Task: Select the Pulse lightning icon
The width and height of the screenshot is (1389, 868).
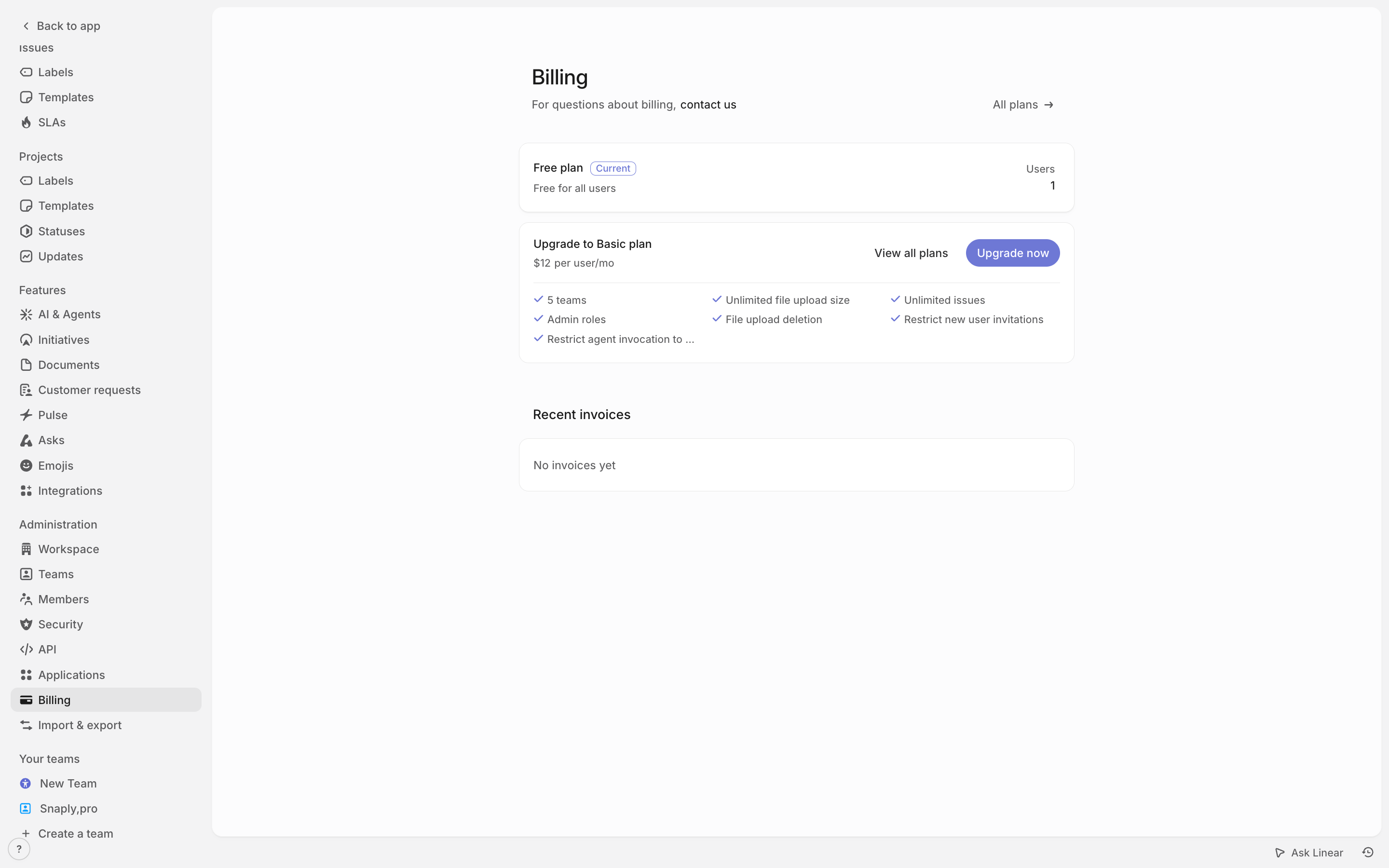Action: (x=26, y=415)
